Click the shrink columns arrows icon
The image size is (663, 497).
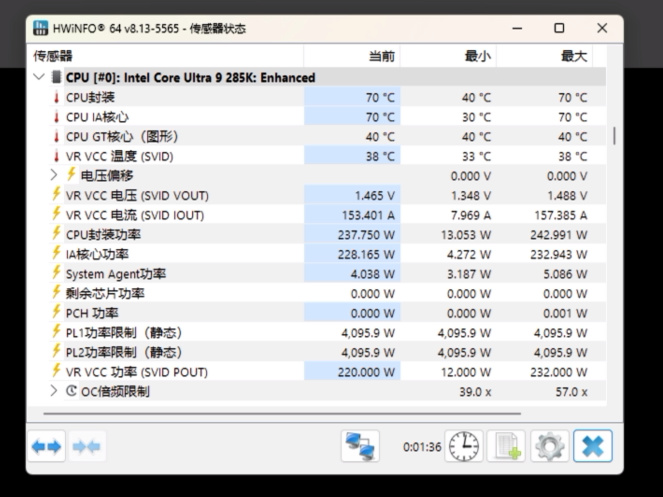[x=86, y=446]
